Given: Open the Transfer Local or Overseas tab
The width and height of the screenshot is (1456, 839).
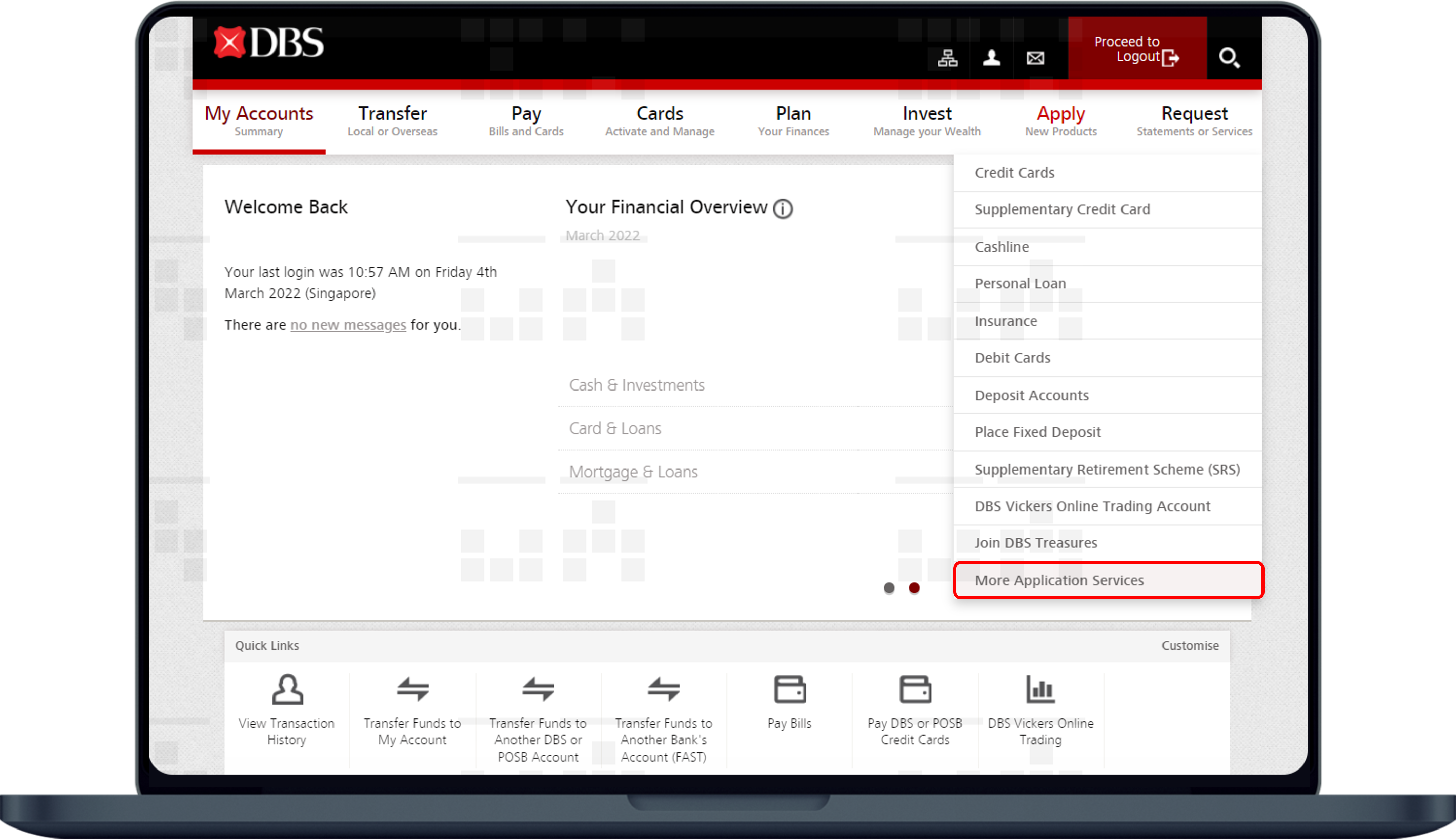Looking at the screenshot, I should 392,121.
